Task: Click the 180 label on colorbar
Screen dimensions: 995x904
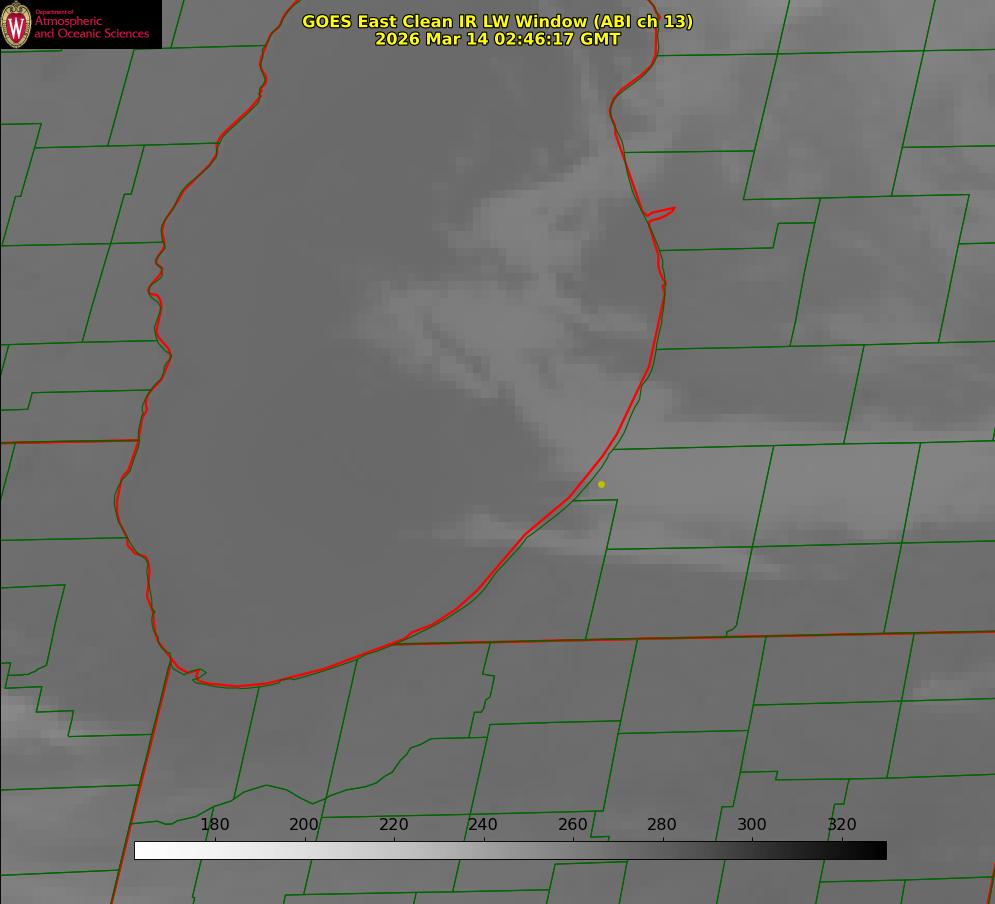Action: click(215, 825)
